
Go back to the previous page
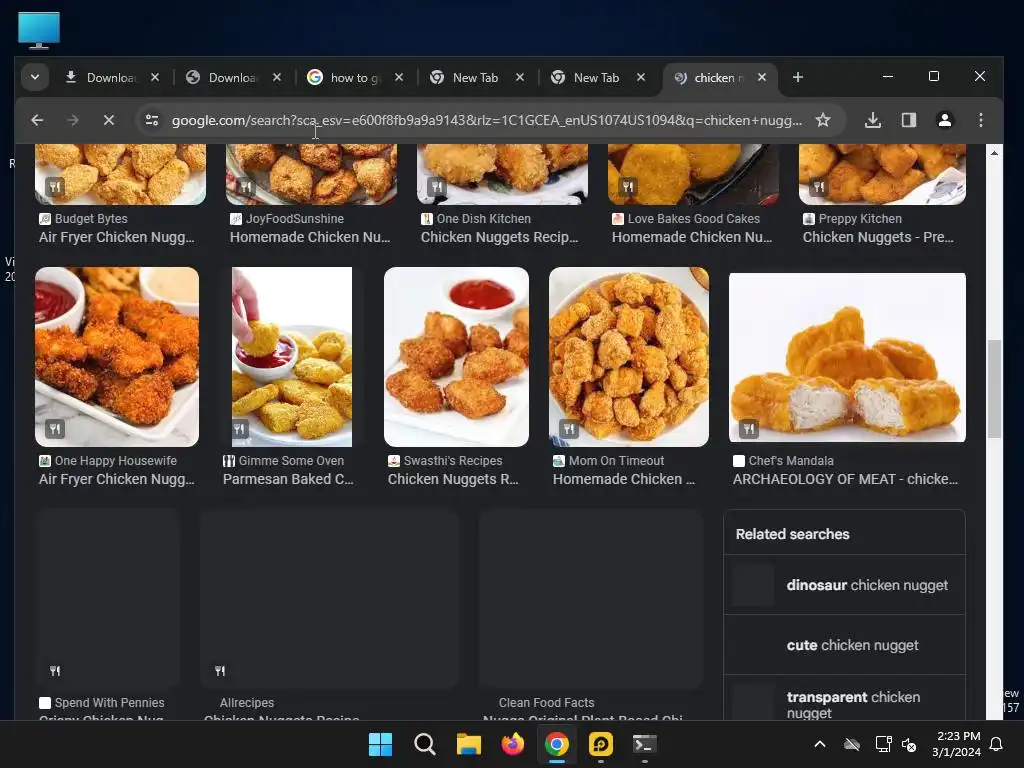[x=37, y=120]
